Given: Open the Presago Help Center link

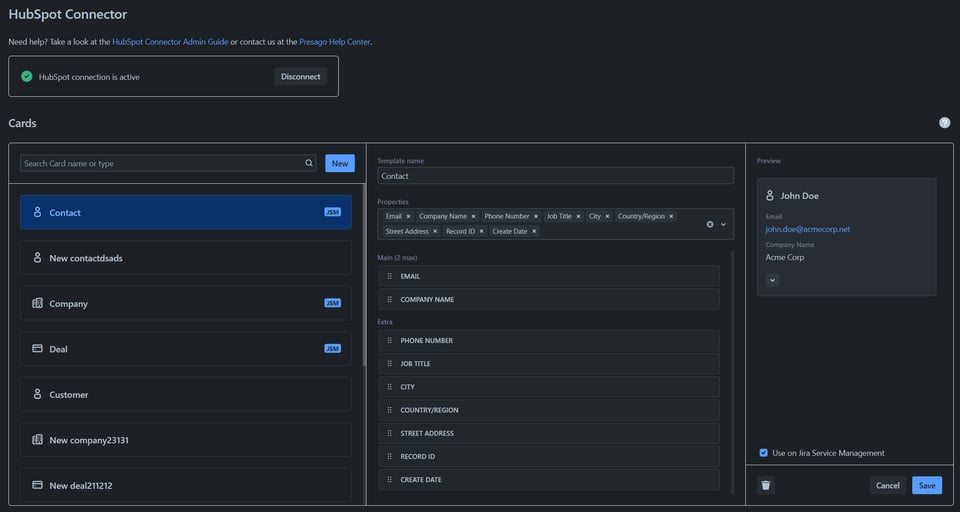Looking at the screenshot, I should (x=335, y=42).
